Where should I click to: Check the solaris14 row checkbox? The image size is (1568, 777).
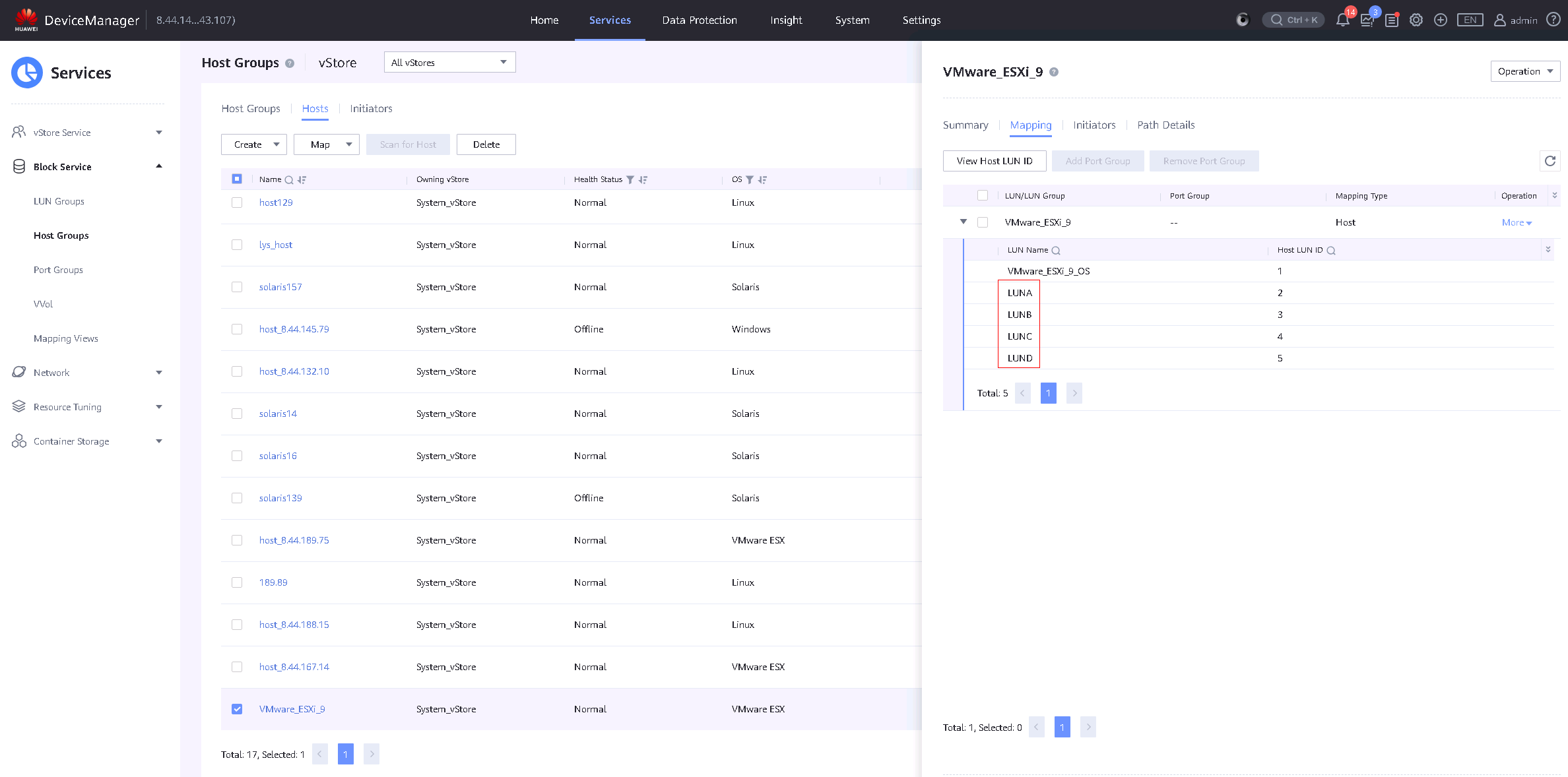coord(237,414)
